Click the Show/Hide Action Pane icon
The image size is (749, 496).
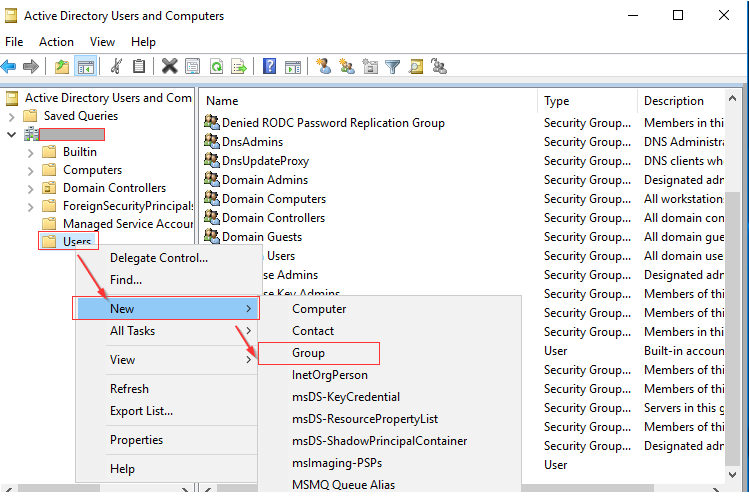click(293, 66)
